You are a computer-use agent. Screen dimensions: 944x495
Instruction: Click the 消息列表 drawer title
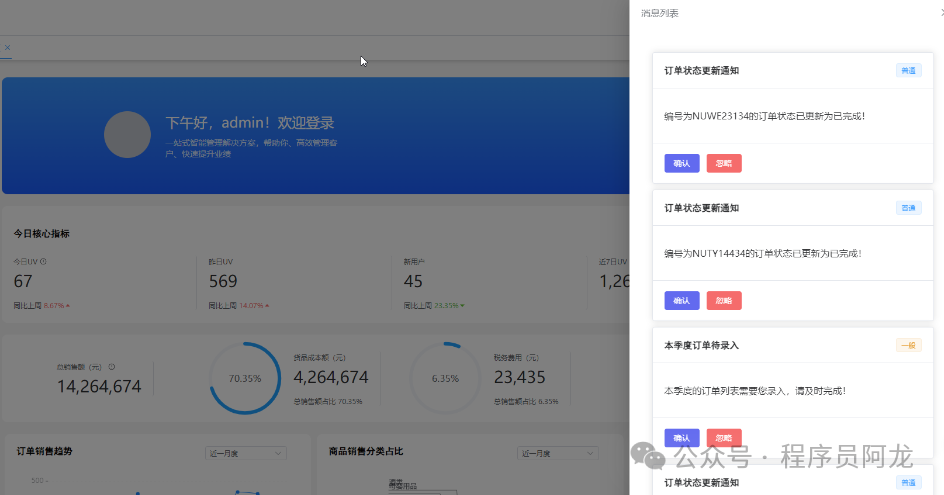[x=660, y=13]
